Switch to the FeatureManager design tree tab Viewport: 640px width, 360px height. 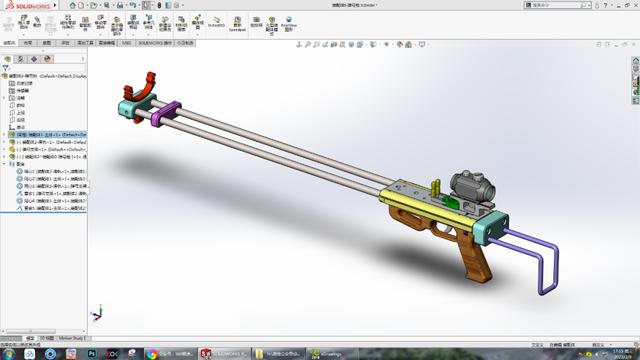[x=7, y=59]
